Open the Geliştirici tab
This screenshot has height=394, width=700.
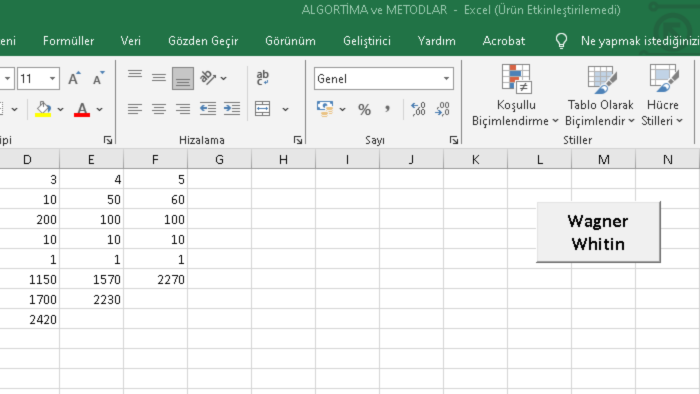click(x=367, y=41)
